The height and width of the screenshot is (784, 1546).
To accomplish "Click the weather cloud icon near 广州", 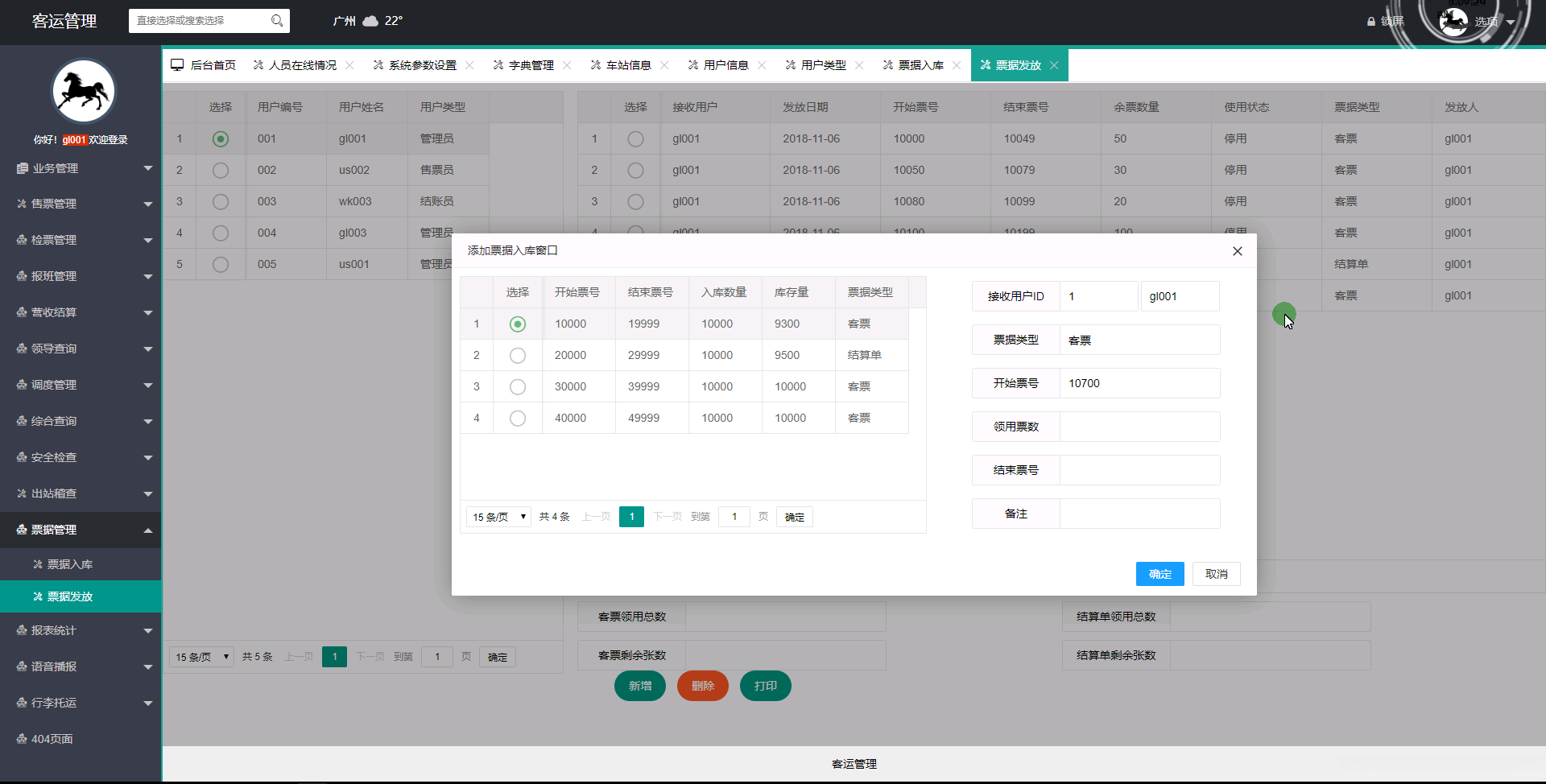I will [x=371, y=20].
